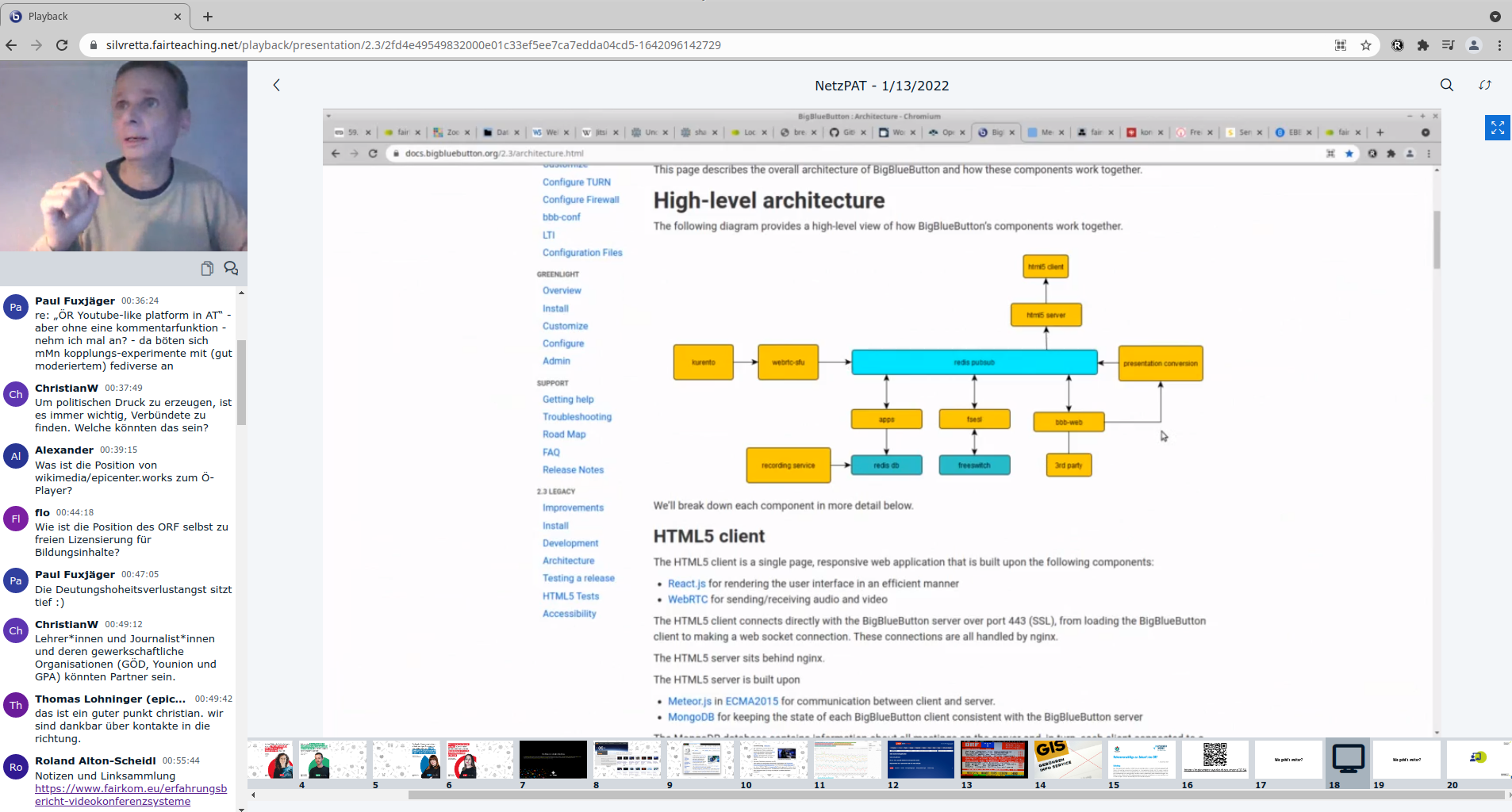Image resolution: width=1512 pixels, height=812 pixels.
Task: Open a new browser tab
Action: tap(208, 16)
